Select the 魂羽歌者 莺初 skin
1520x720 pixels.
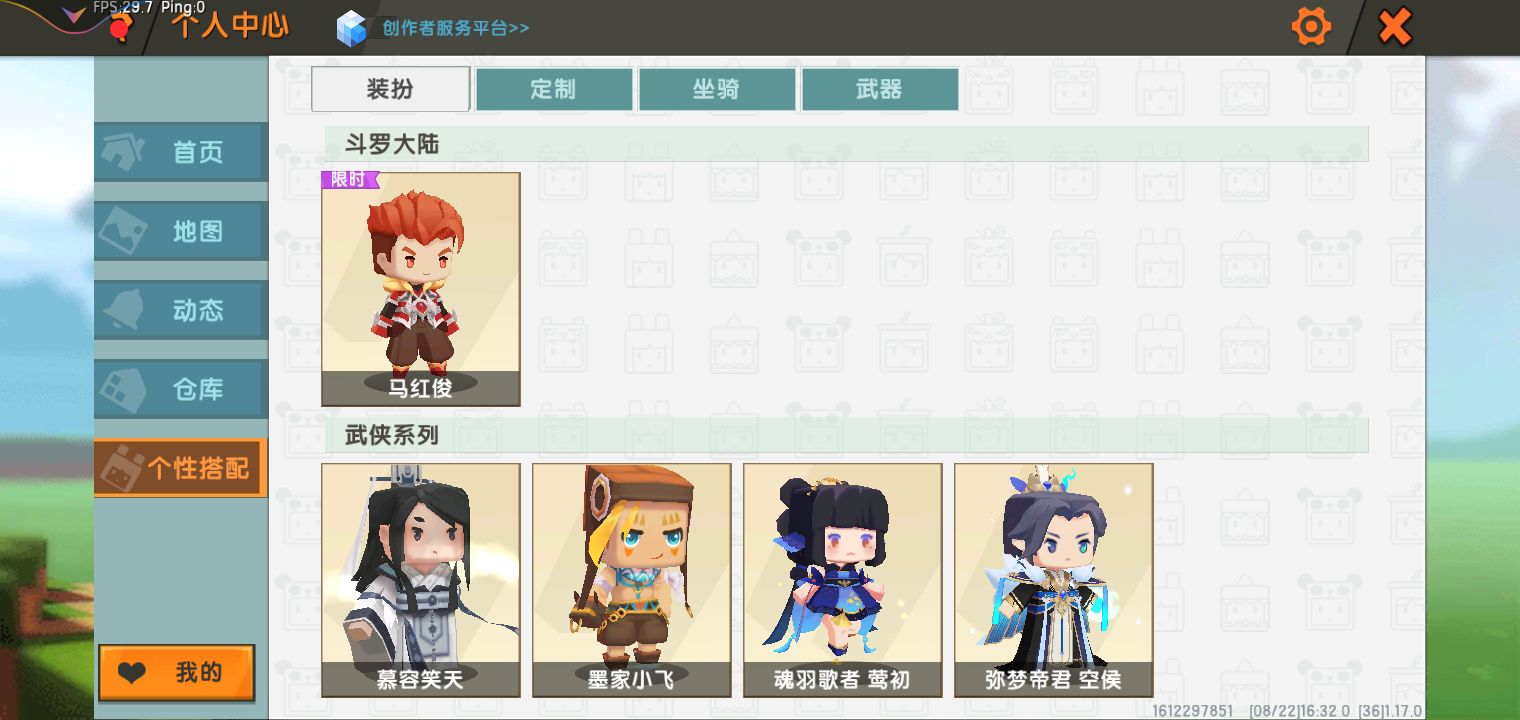(843, 580)
